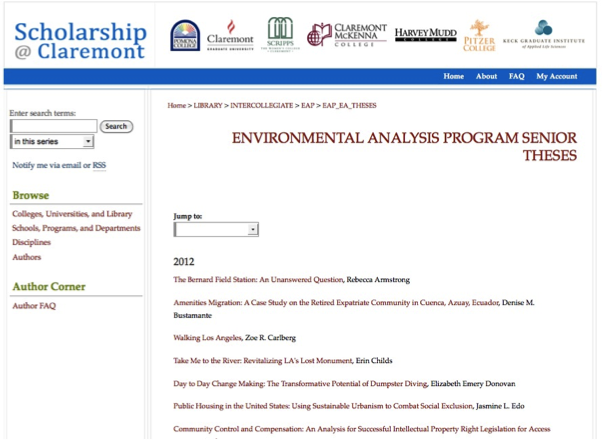Viewport: 602px width, 440px height.
Task: Open the Walking Los Angeles thesis
Action: click(207, 338)
